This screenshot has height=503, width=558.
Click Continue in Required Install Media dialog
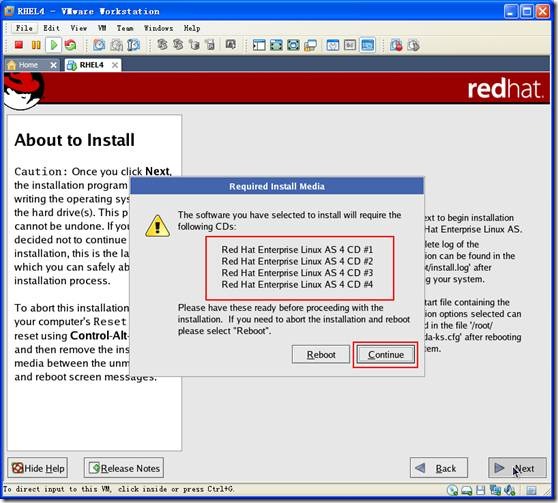tap(386, 355)
